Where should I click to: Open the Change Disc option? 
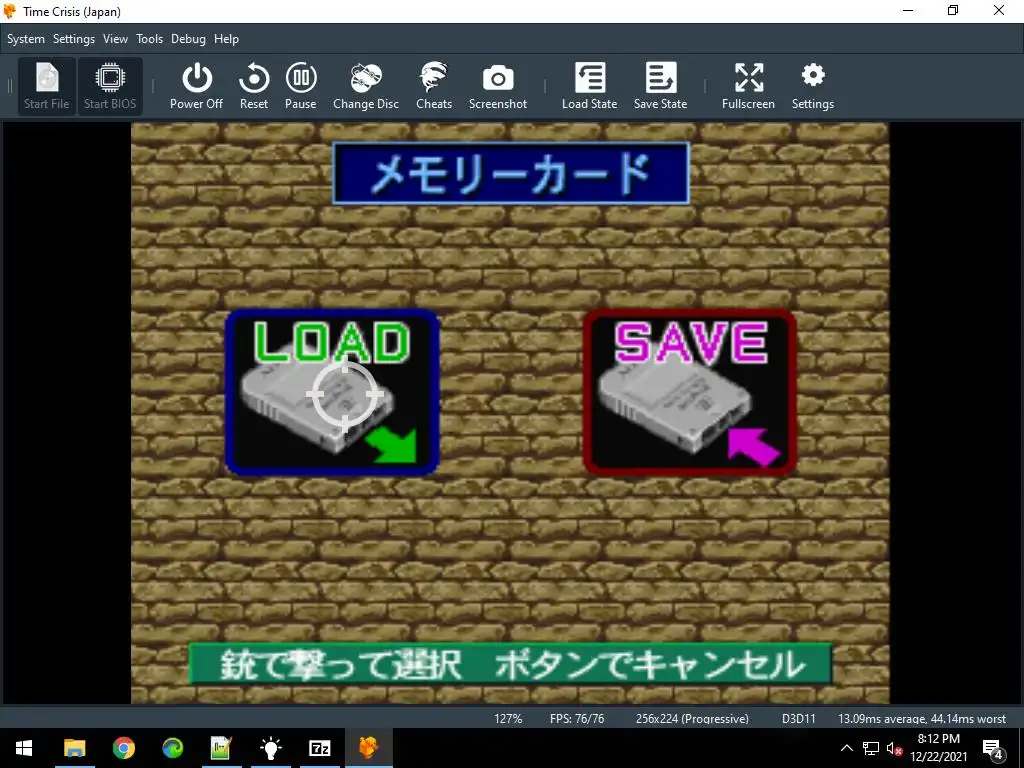point(366,86)
